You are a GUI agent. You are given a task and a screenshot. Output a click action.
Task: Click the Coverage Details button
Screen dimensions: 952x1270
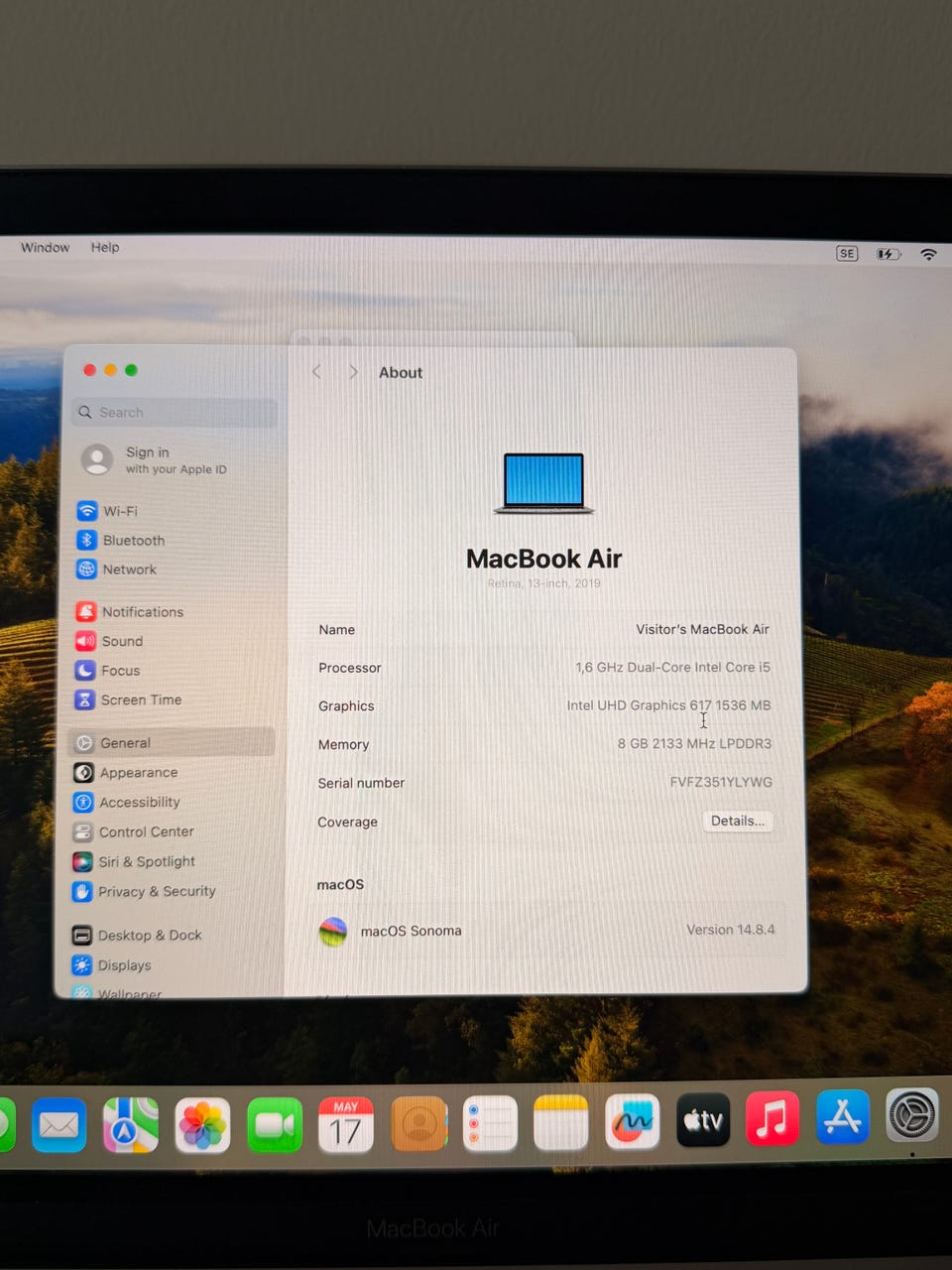coord(738,821)
